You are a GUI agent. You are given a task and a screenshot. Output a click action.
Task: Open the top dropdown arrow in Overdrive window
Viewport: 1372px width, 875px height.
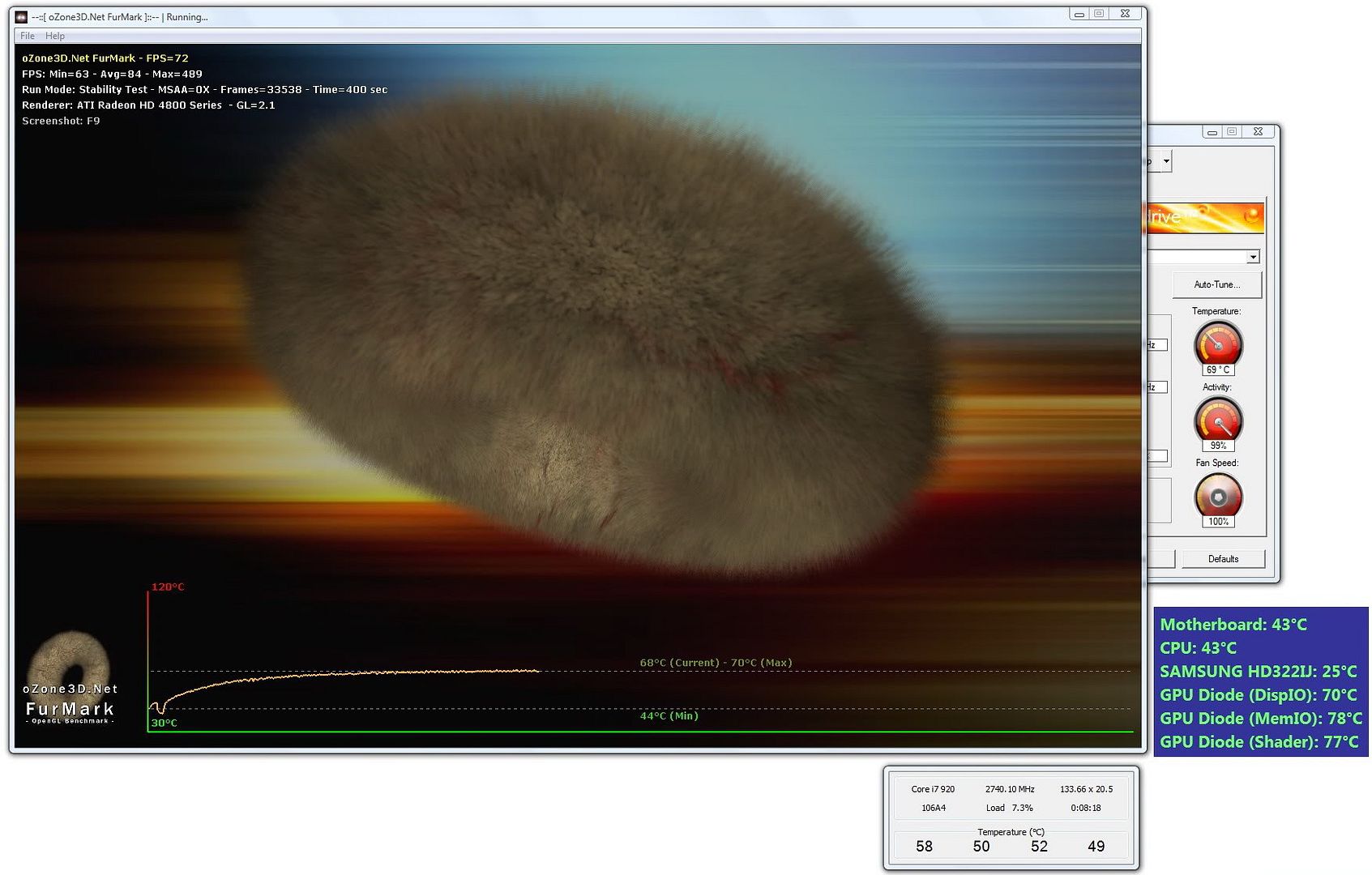1165,161
